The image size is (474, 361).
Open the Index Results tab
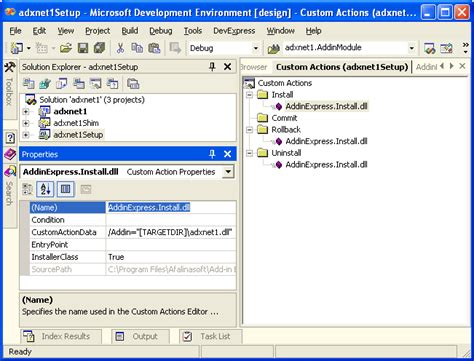[x=61, y=336]
